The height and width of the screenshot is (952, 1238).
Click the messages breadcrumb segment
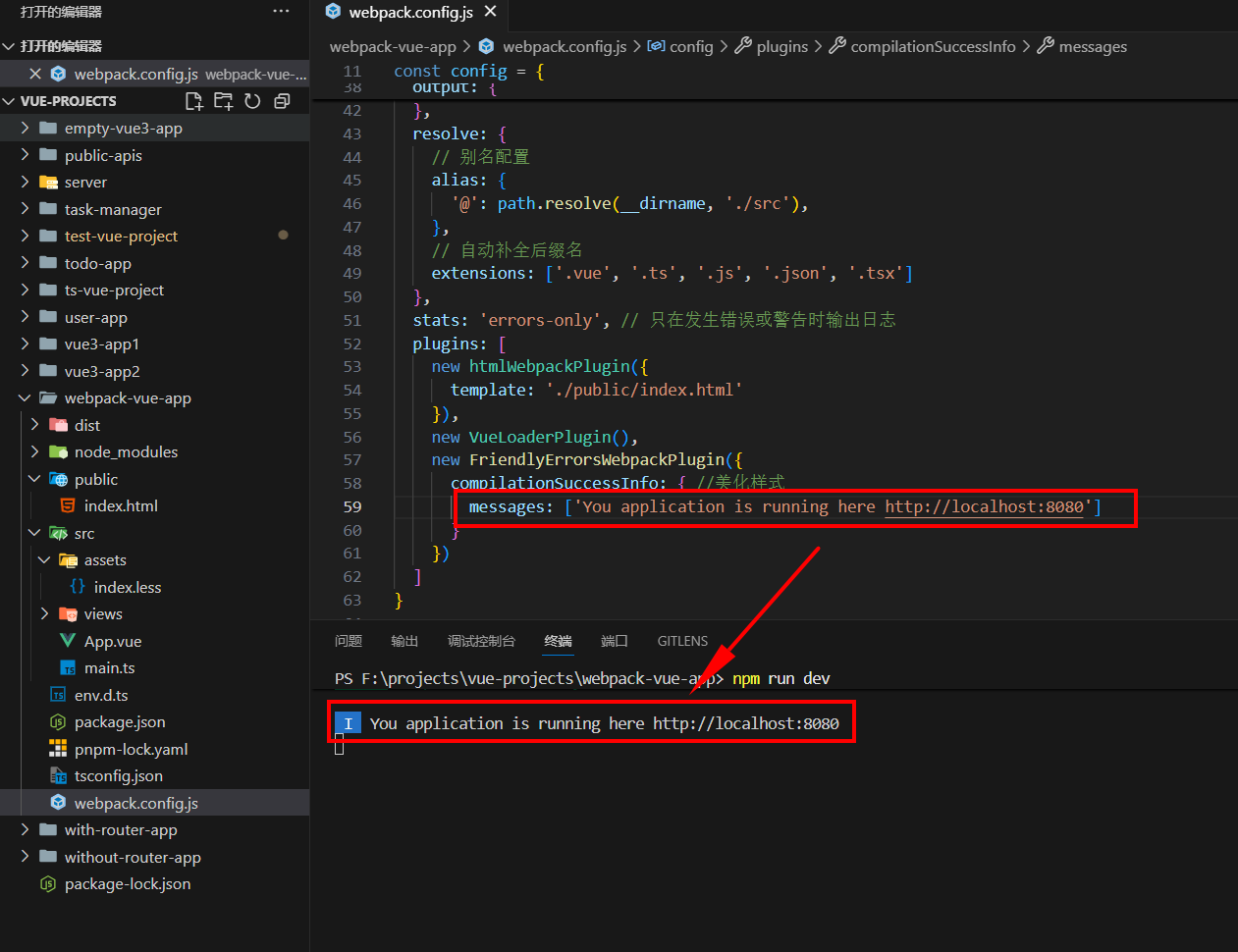(x=1093, y=47)
